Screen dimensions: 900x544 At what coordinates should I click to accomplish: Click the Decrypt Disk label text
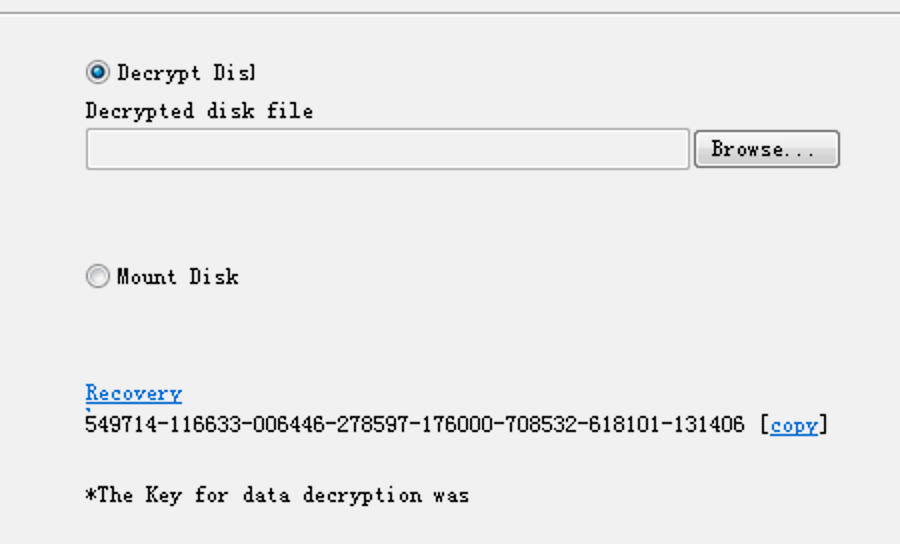tap(186, 73)
